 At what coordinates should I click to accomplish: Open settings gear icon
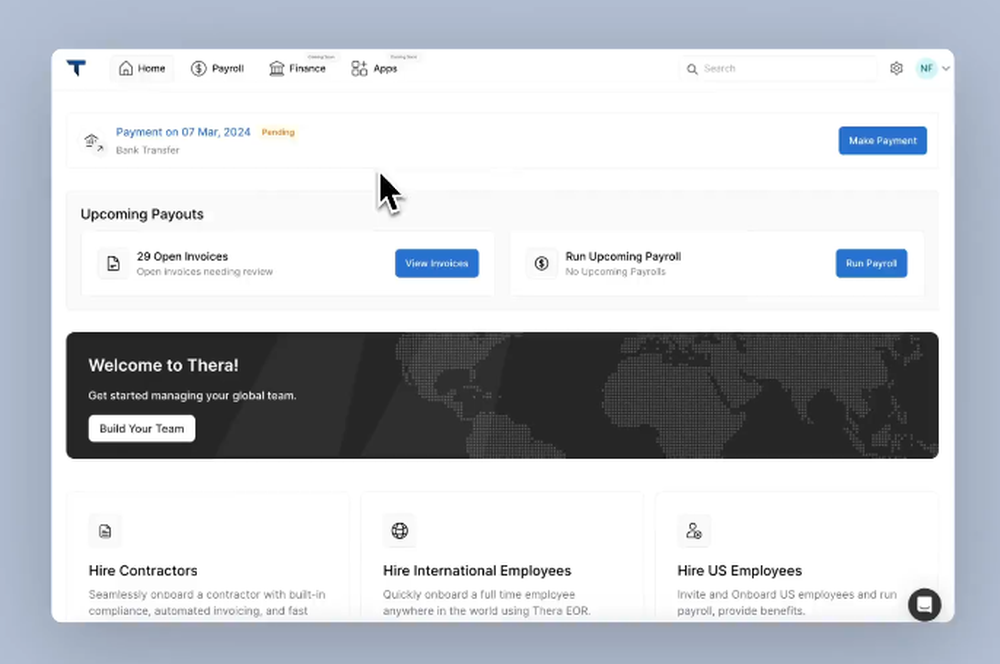point(896,68)
